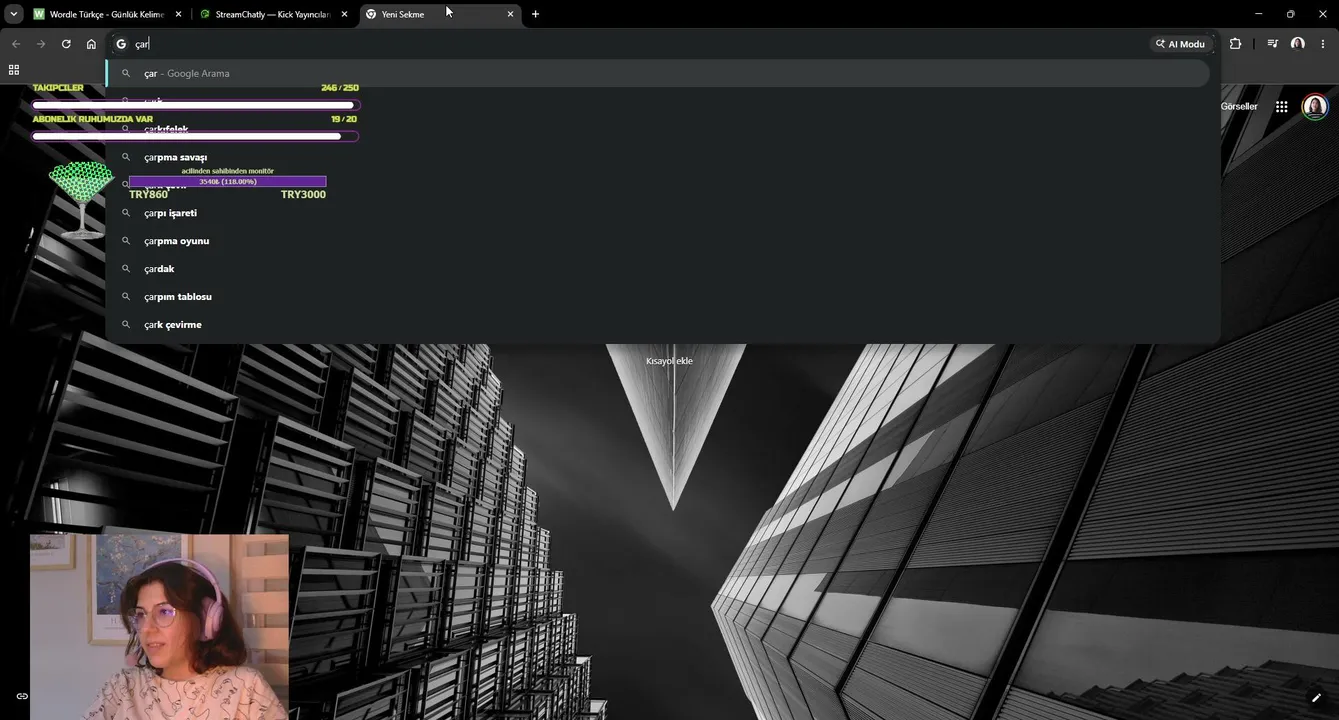Switch to the StreamChatly tab
This screenshot has width=1339, height=720.
(272, 14)
